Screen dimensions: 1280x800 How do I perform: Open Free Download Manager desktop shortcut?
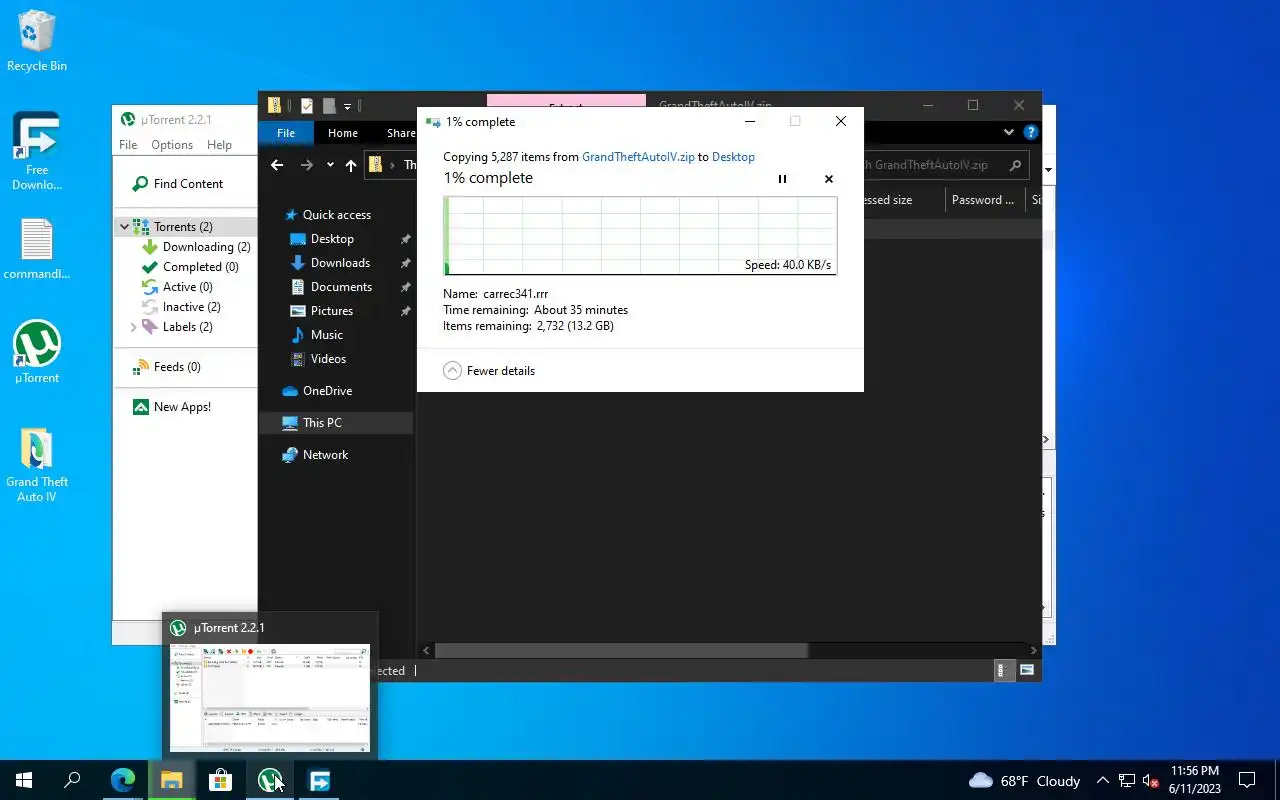coord(37,151)
